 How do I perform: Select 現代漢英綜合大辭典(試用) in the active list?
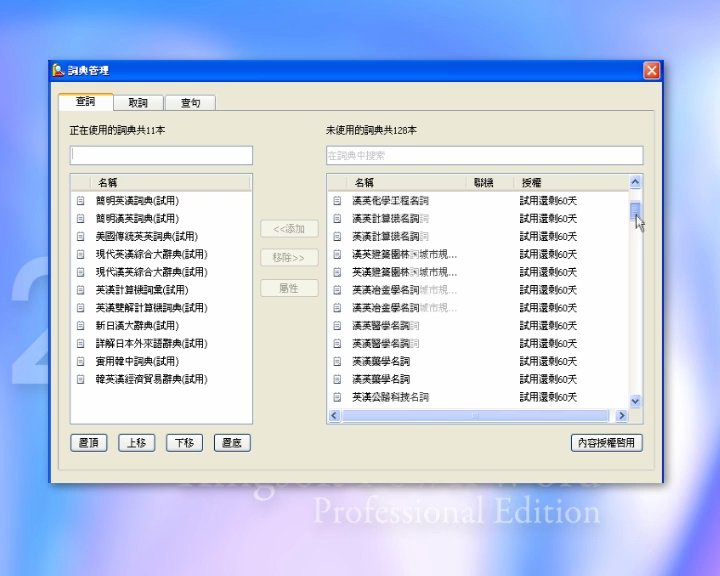point(161,272)
